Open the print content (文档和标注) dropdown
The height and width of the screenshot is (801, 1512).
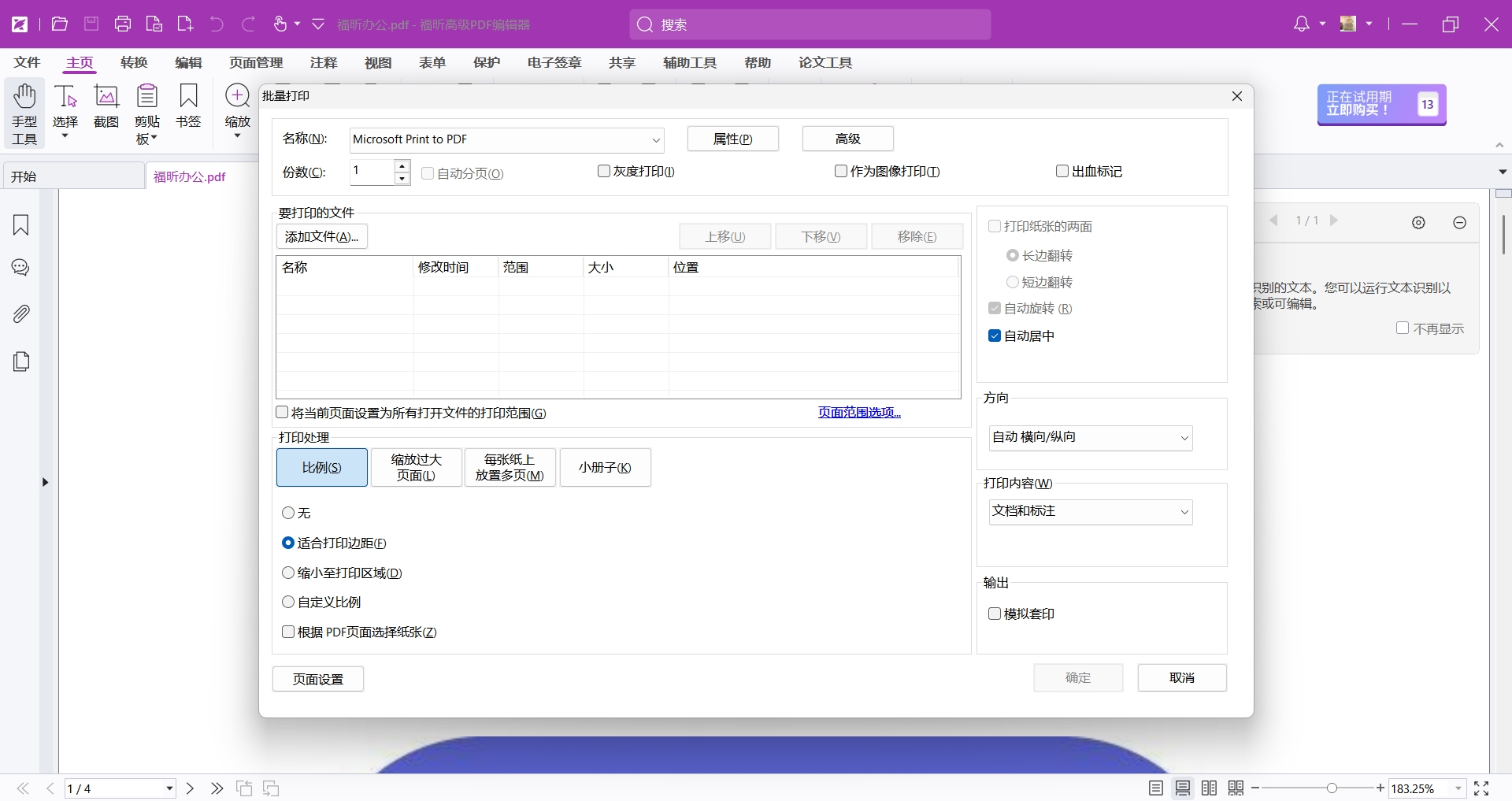click(x=1091, y=512)
